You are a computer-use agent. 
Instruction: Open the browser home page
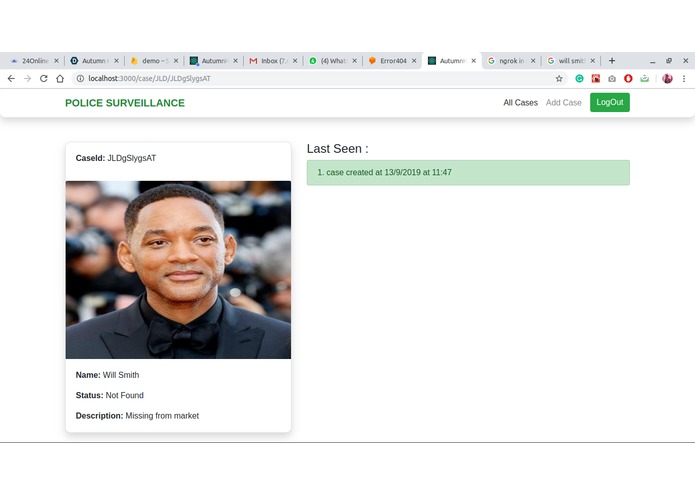click(60, 78)
